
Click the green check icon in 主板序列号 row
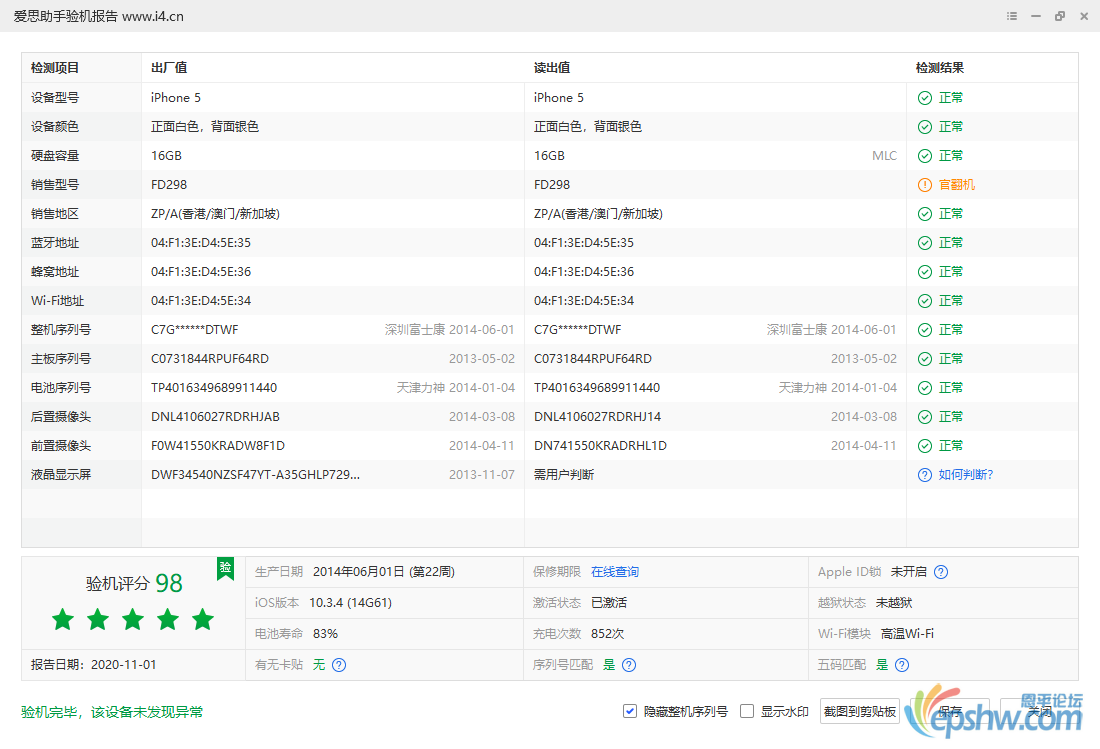(x=925, y=358)
